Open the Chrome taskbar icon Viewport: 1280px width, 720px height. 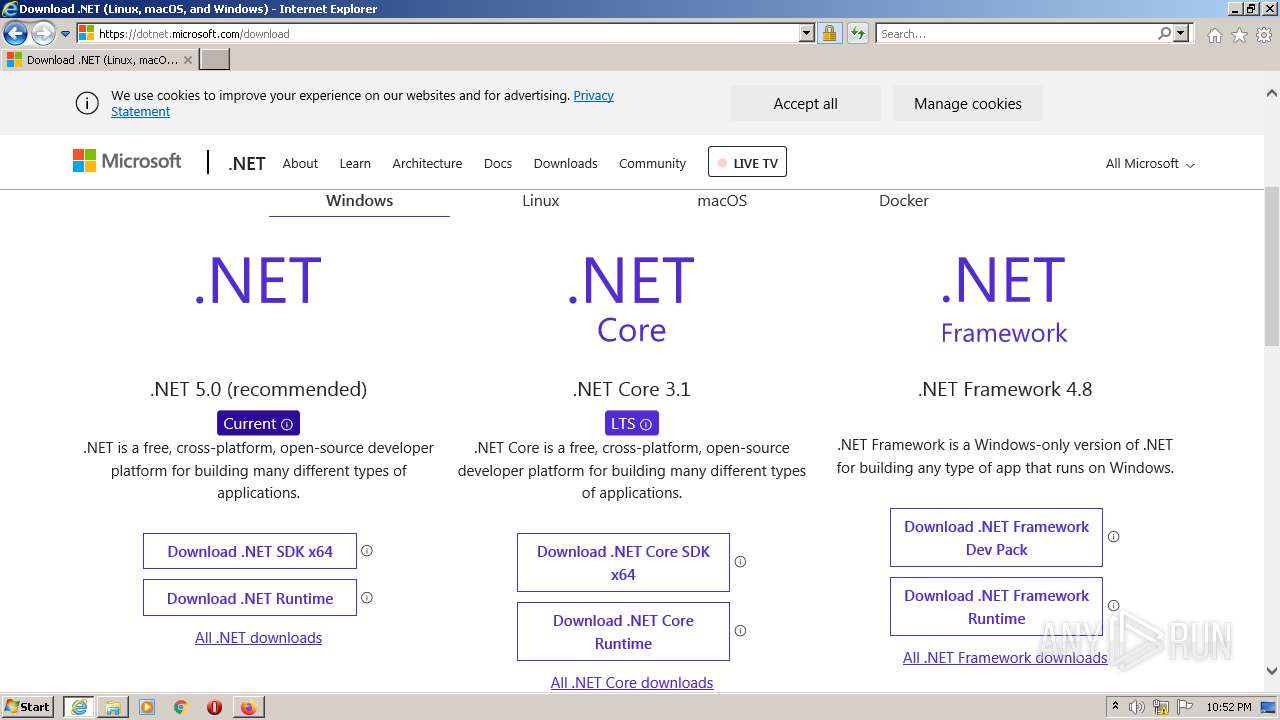[x=181, y=707]
